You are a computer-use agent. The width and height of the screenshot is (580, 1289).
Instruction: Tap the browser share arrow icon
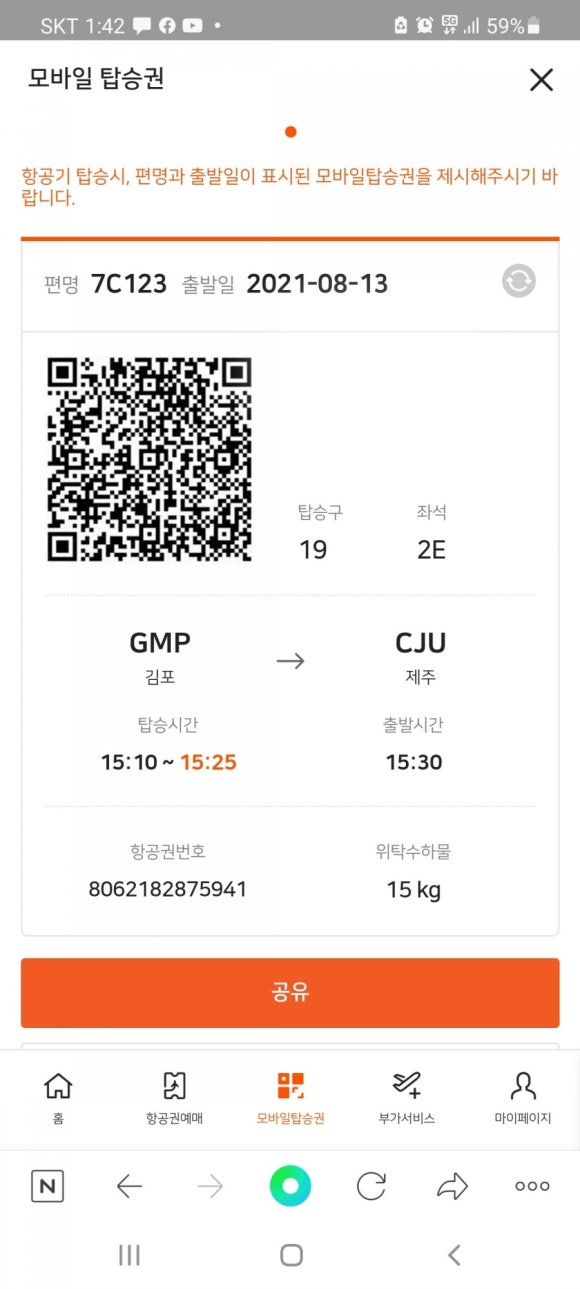pyautogui.click(x=452, y=1187)
